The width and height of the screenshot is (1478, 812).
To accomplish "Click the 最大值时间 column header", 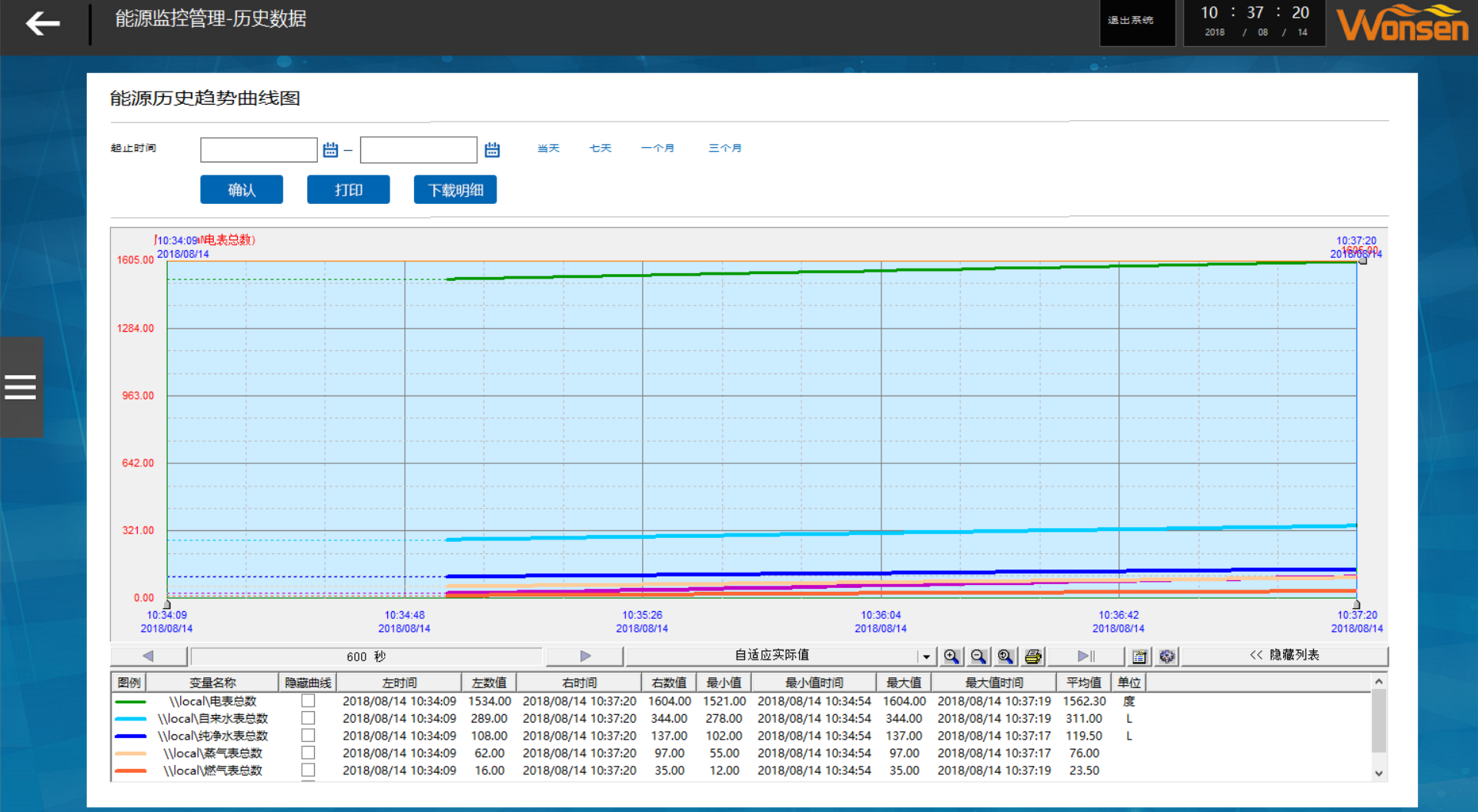I will pos(994,683).
